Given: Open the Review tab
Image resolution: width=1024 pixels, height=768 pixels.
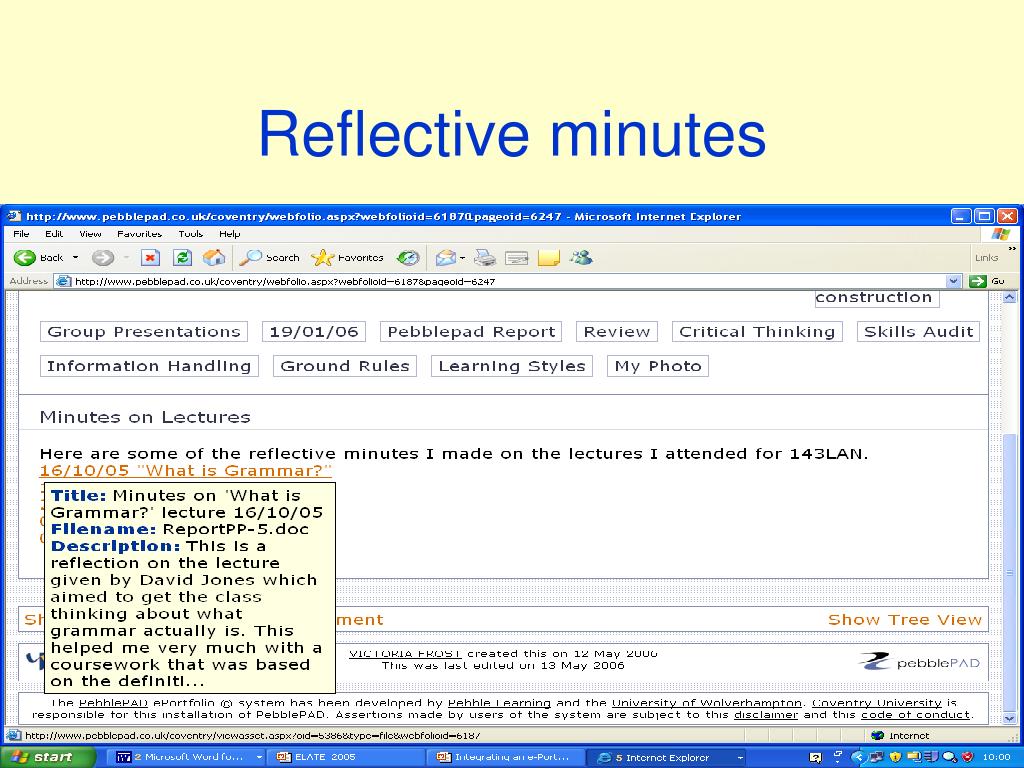Looking at the screenshot, I should pyautogui.click(x=616, y=332).
